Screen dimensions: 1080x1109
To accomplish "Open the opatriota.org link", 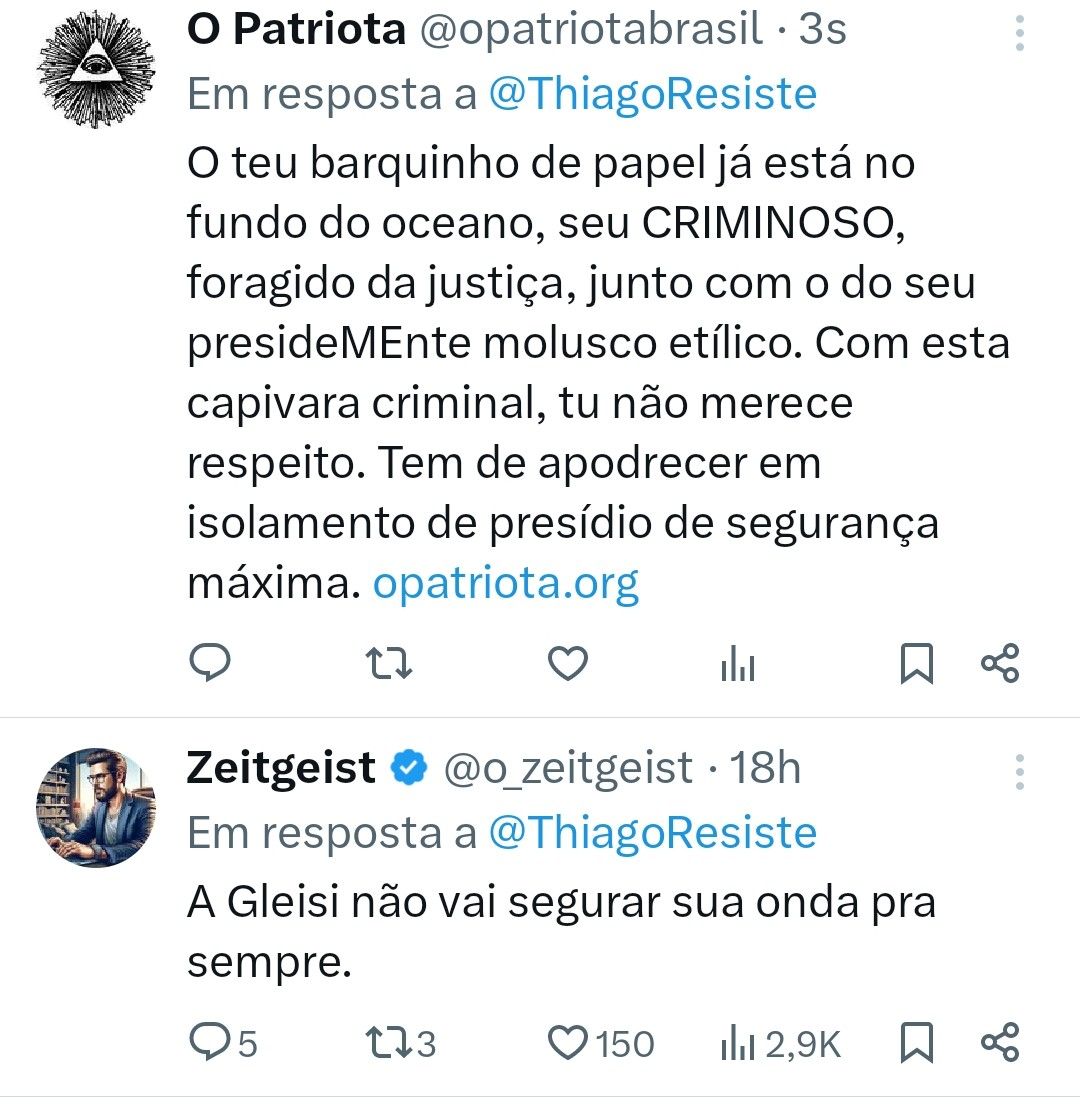I will (x=505, y=583).
